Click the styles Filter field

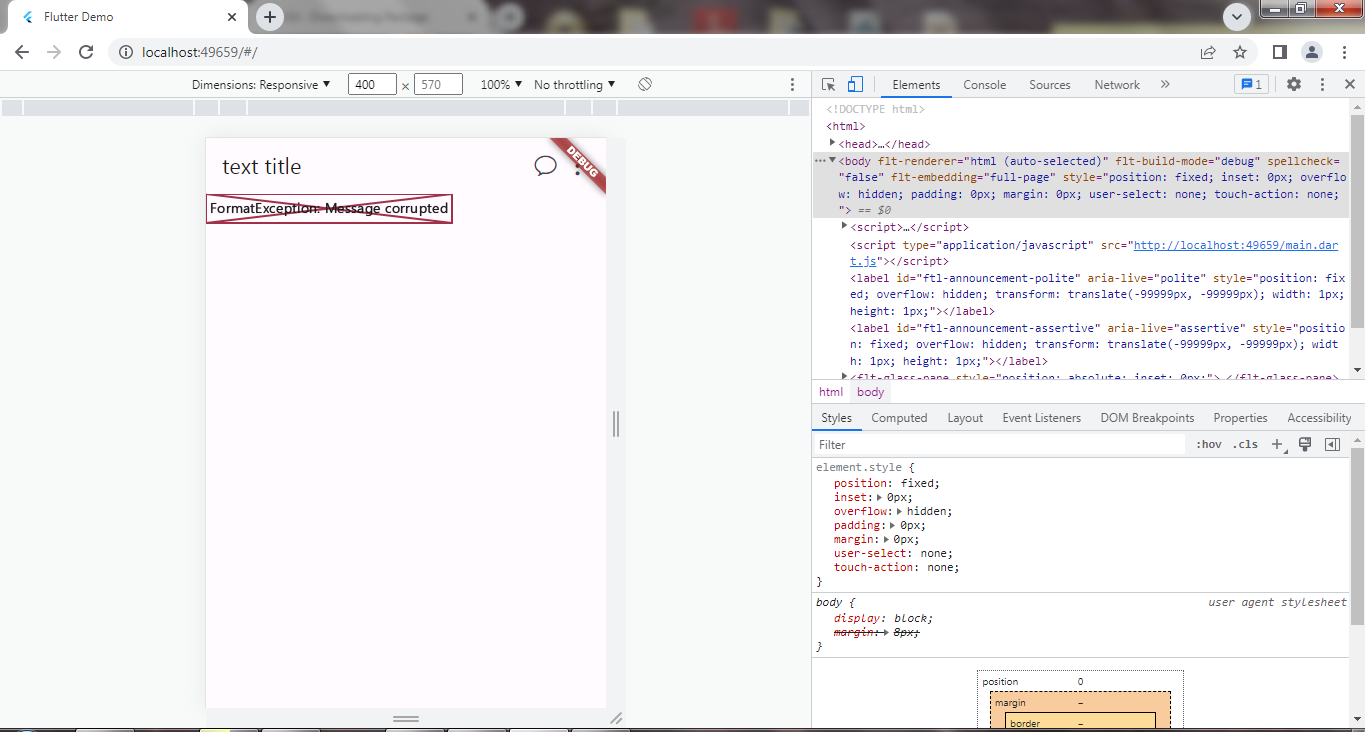coord(1000,445)
